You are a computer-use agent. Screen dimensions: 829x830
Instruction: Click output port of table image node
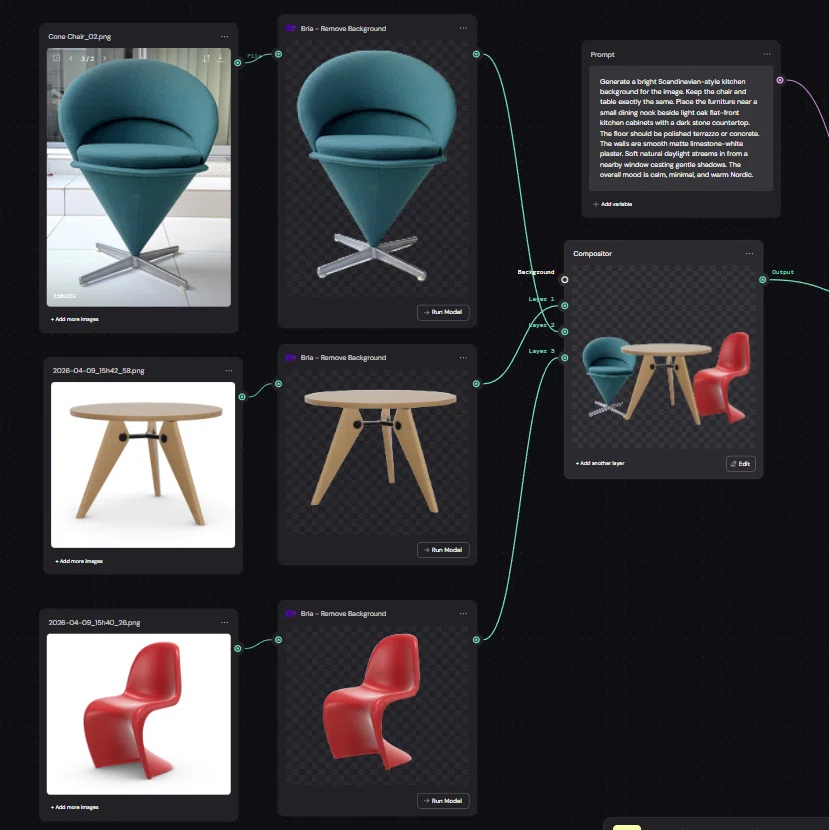point(242,396)
